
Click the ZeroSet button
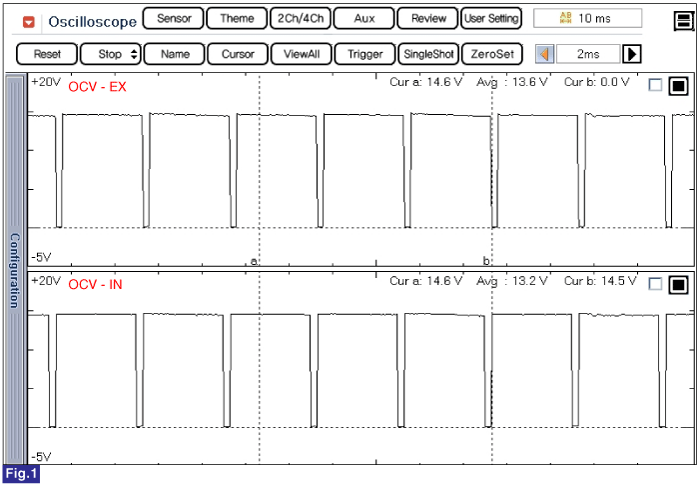[492, 54]
